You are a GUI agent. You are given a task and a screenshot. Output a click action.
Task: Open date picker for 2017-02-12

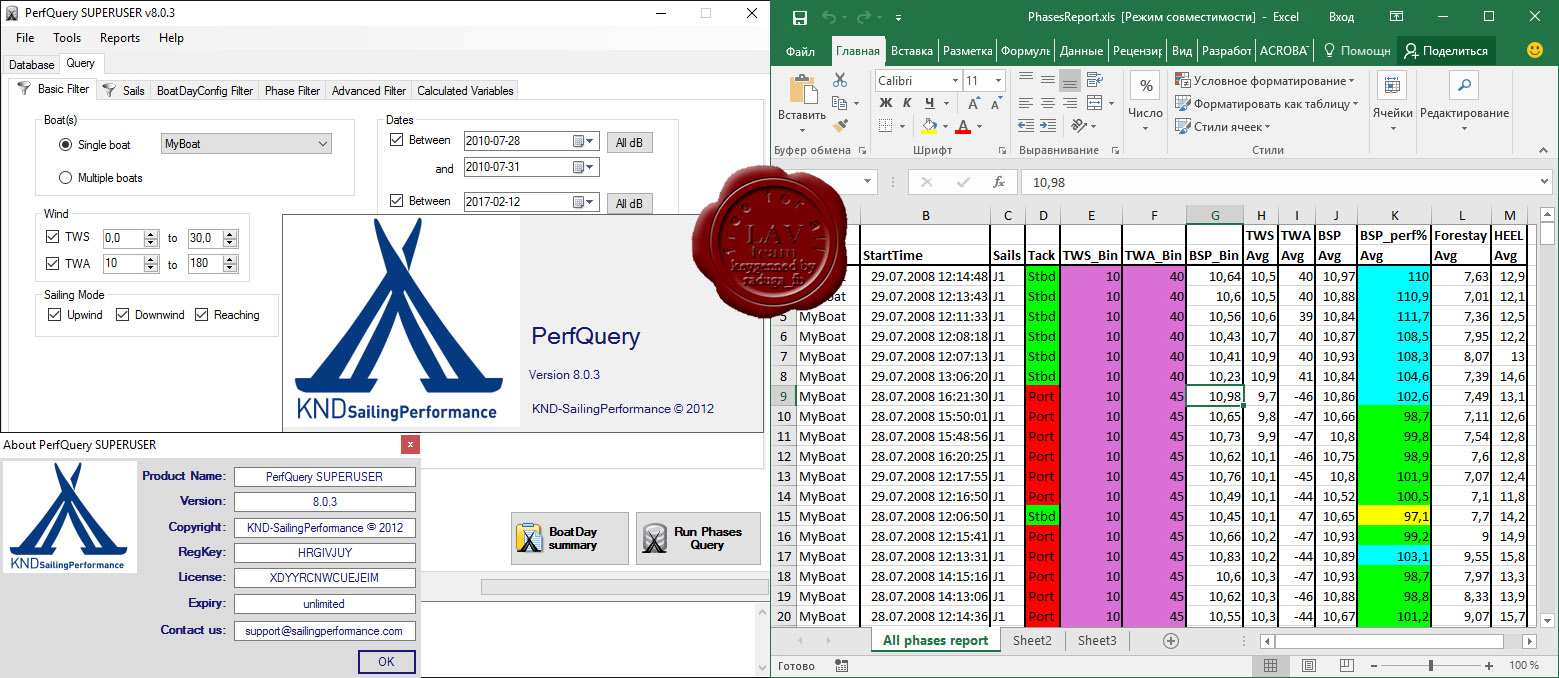[584, 202]
